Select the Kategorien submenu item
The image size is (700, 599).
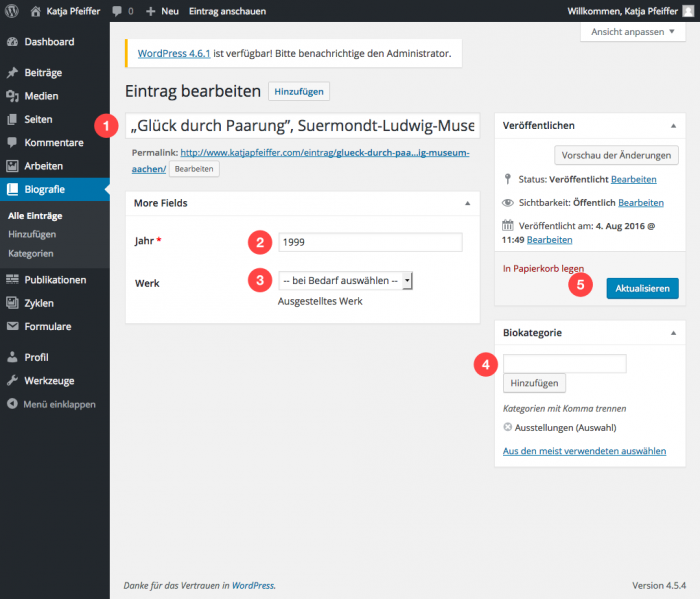[x=31, y=254]
